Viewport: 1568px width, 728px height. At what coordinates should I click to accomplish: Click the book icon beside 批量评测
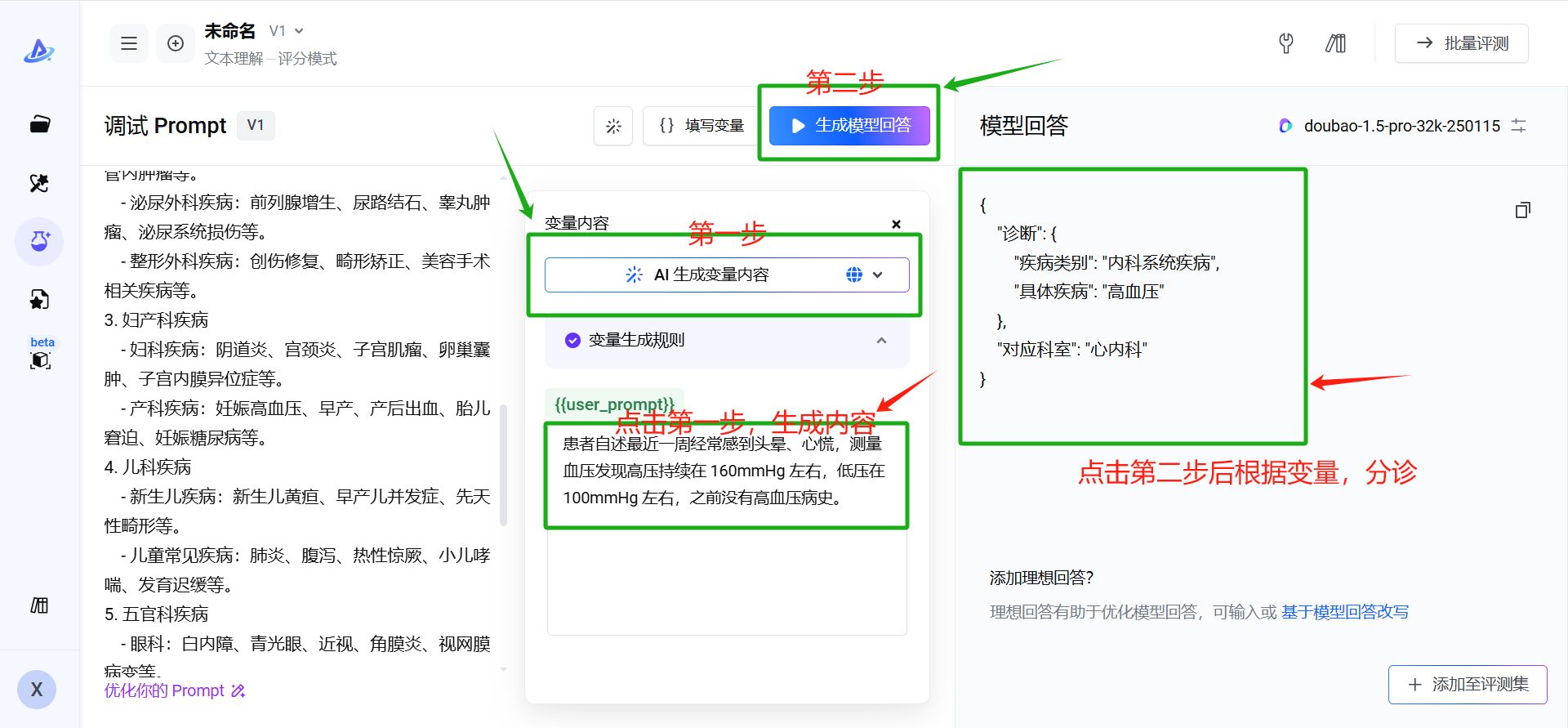click(x=1336, y=43)
